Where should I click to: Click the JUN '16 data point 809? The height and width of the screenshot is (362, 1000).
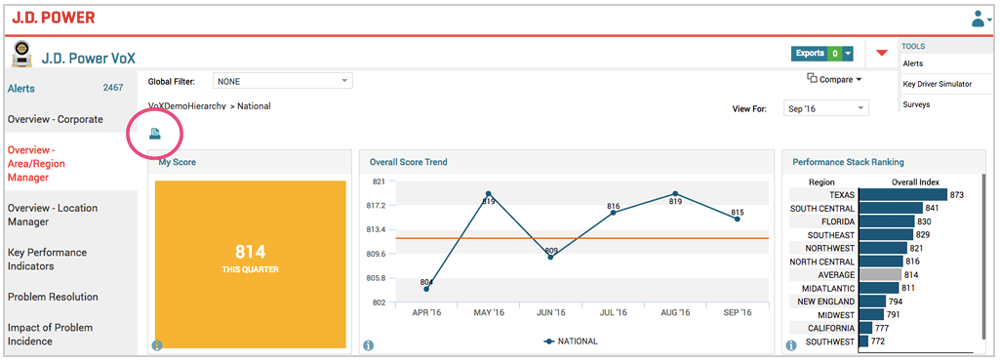pyautogui.click(x=550, y=257)
